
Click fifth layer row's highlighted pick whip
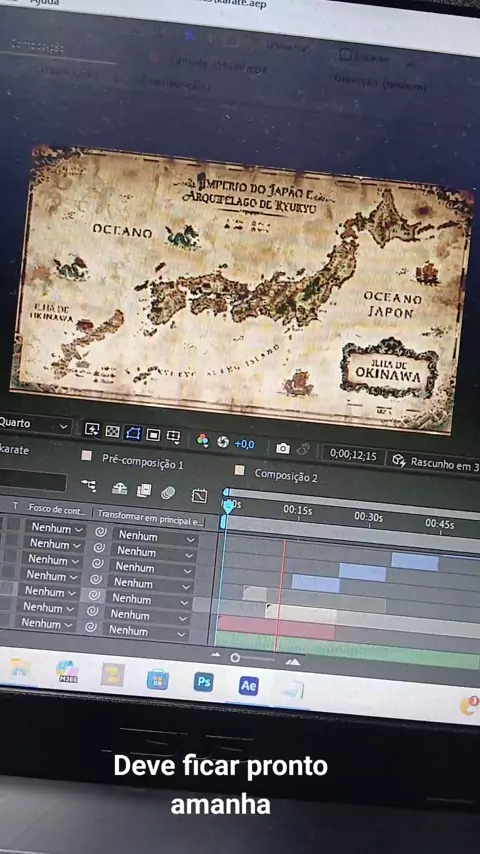[94, 595]
